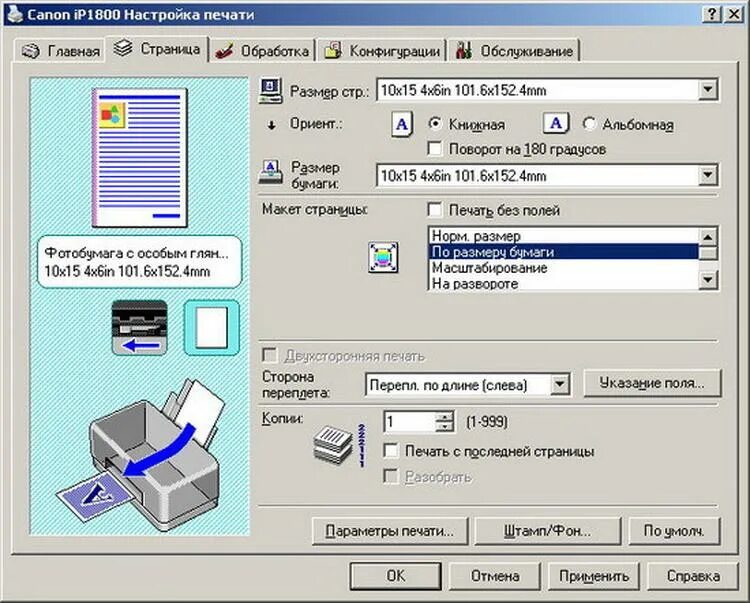Increase copies with the up spinner

(x=445, y=417)
